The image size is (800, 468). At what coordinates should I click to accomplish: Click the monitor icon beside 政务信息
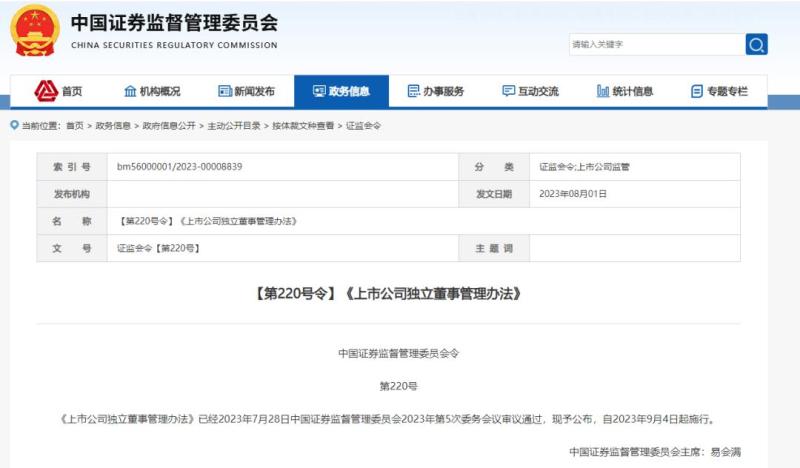coord(319,91)
